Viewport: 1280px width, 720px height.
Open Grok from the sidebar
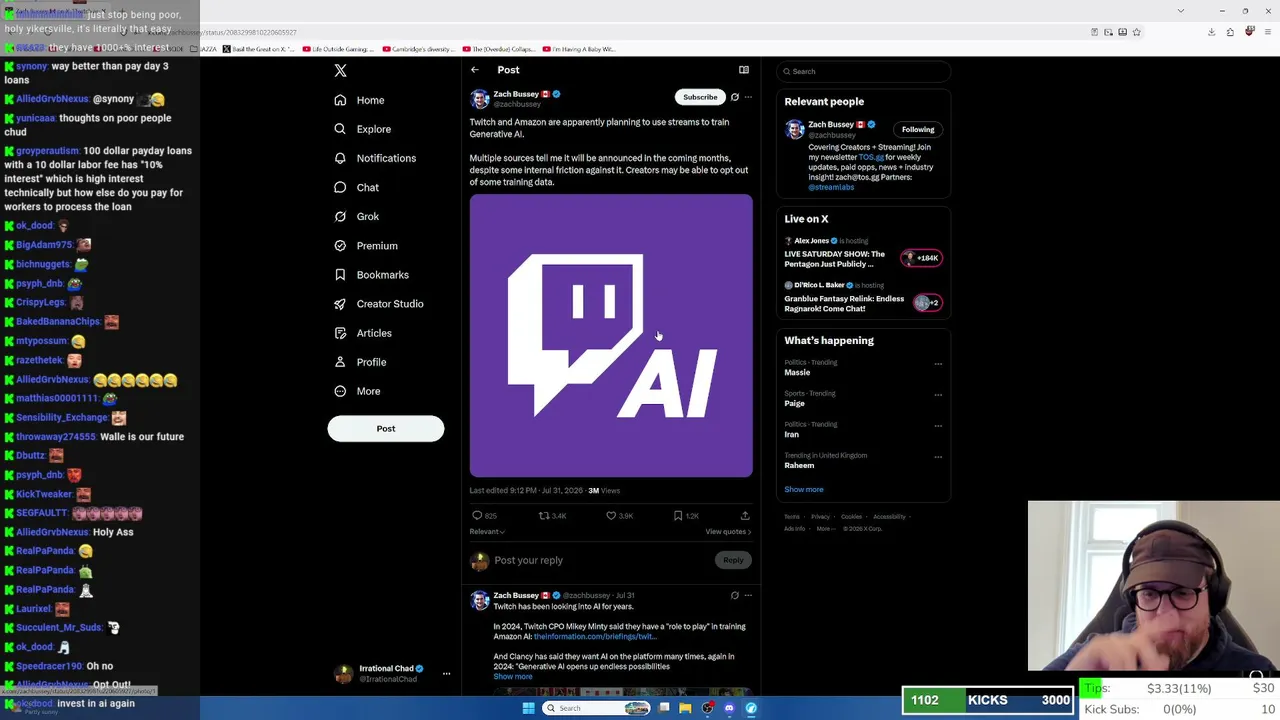(356, 216)
